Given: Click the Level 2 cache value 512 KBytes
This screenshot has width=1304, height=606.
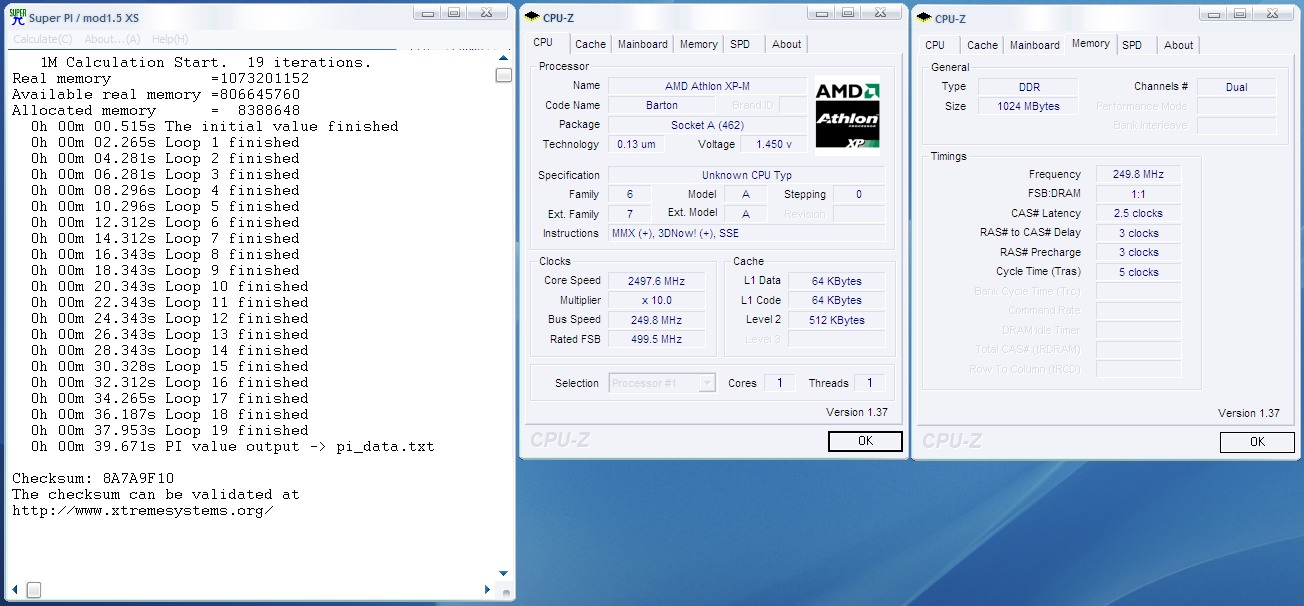Looking at the screenshot, I should [x=837, y=320].
